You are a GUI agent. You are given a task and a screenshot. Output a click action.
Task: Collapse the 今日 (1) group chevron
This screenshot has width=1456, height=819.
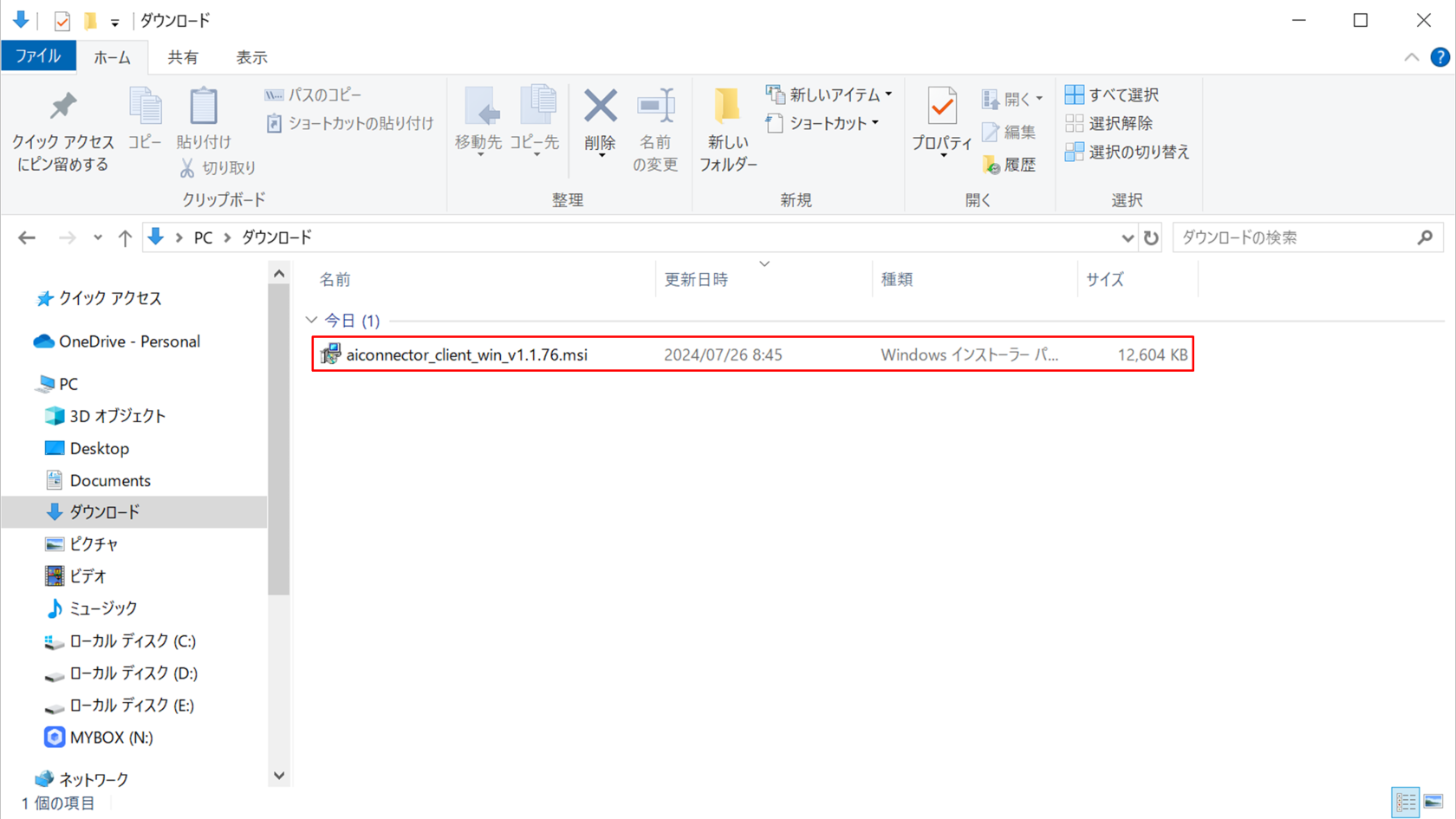[312, 321]
